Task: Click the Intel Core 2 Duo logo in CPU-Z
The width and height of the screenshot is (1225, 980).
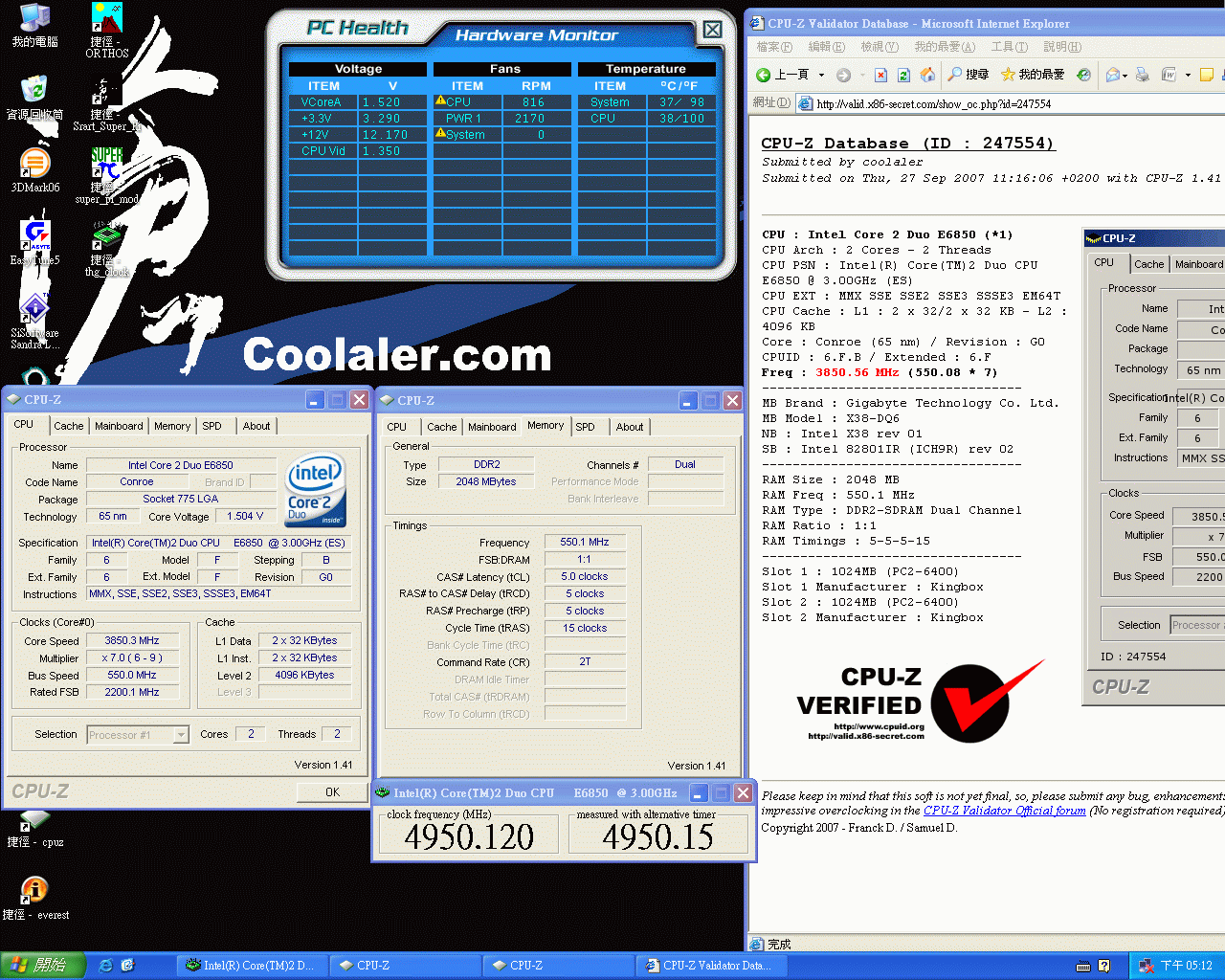Action: pos(316,489)
